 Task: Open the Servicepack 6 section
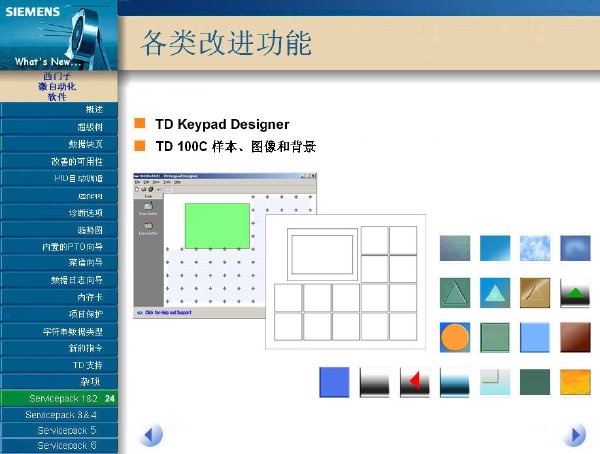point(59,446)
